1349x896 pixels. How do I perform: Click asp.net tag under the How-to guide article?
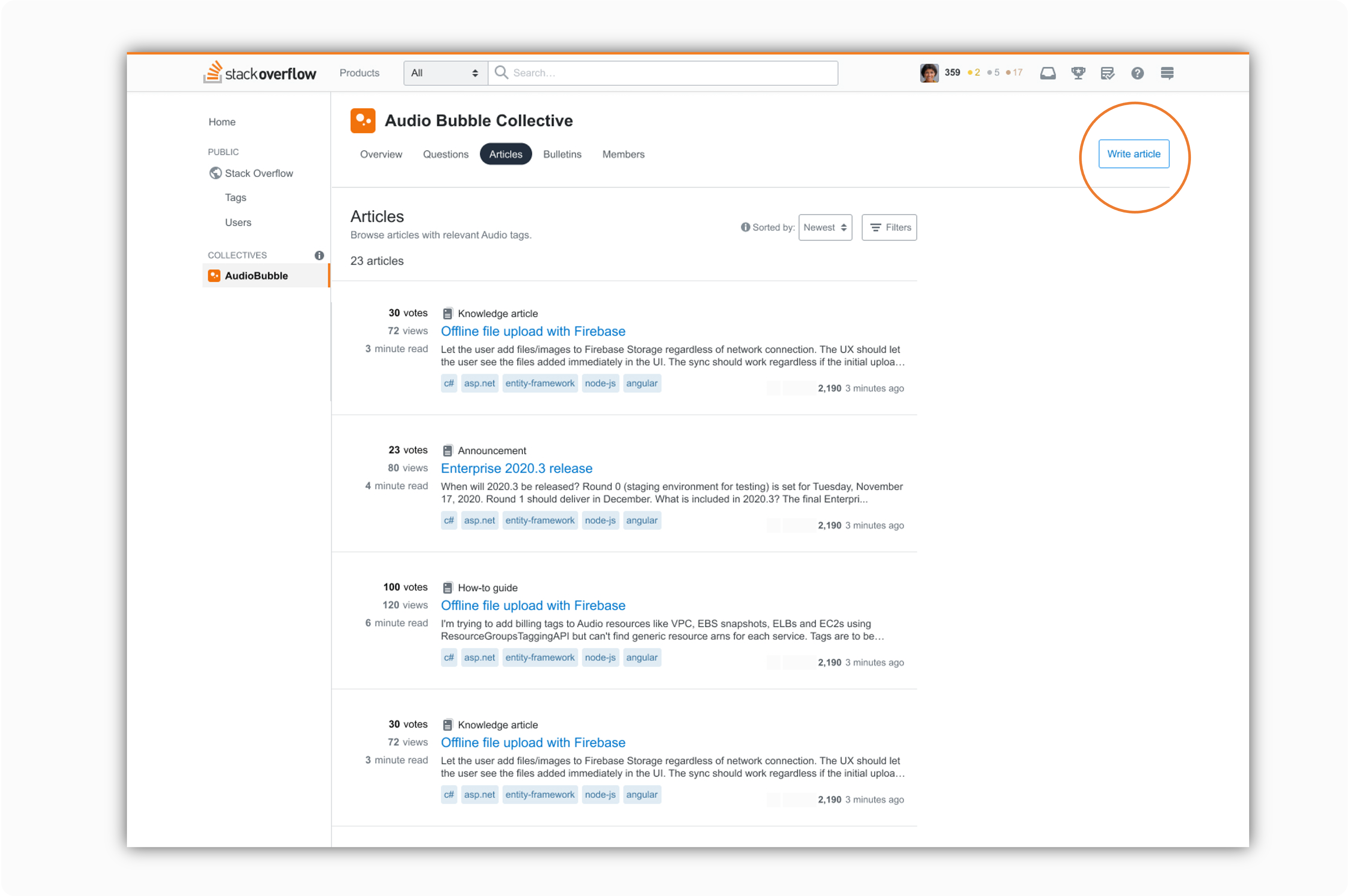click(x=479, y=658)
